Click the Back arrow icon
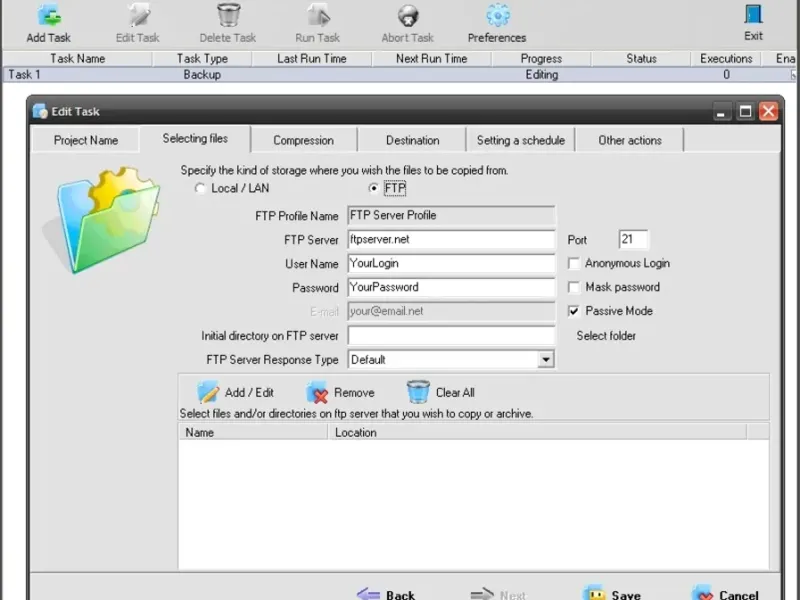The width and height of the screenshot is (800, 600). (x=368, y=594)
